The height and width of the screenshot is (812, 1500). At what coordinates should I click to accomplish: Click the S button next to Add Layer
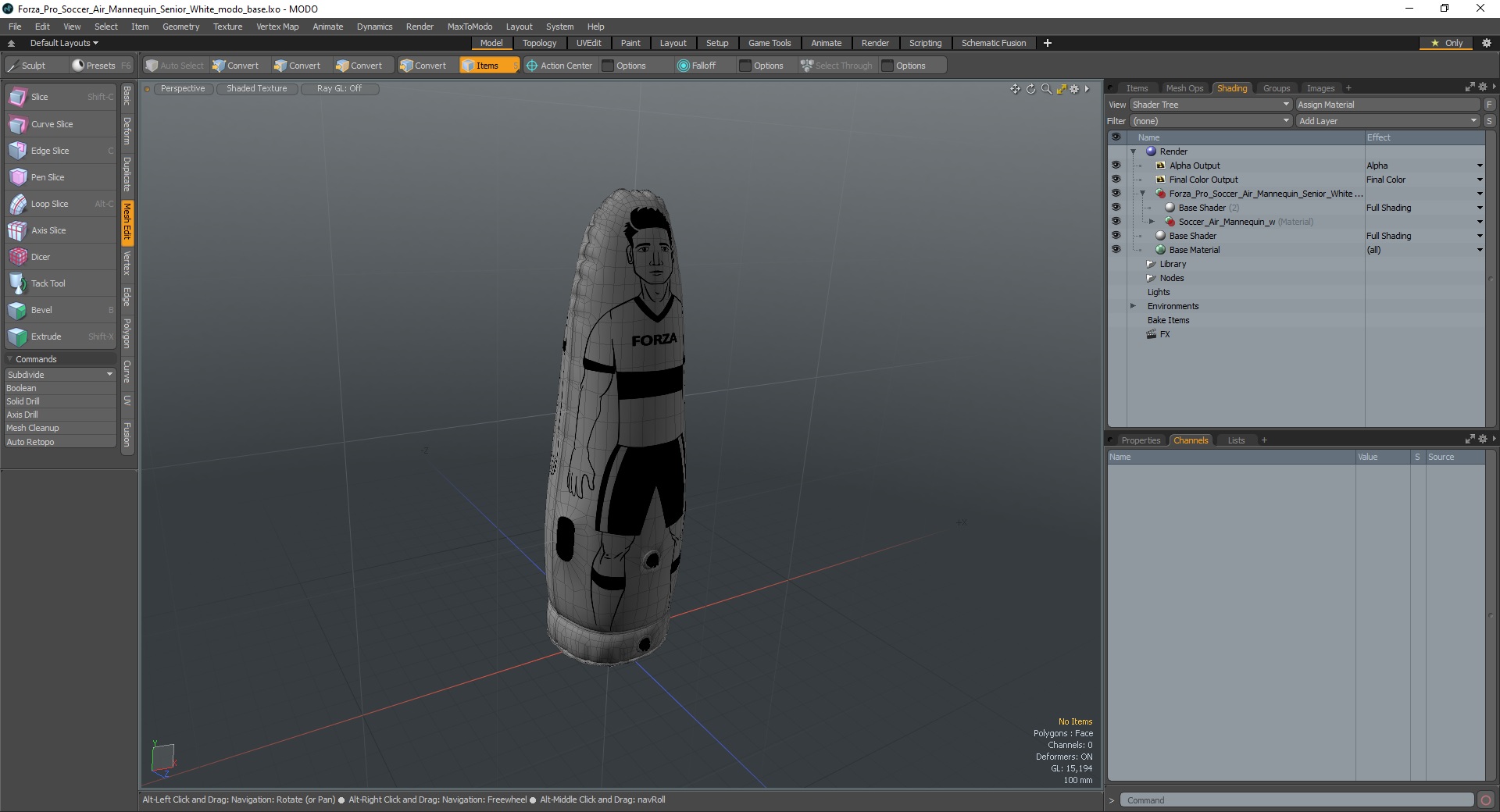coord(1489,121)
